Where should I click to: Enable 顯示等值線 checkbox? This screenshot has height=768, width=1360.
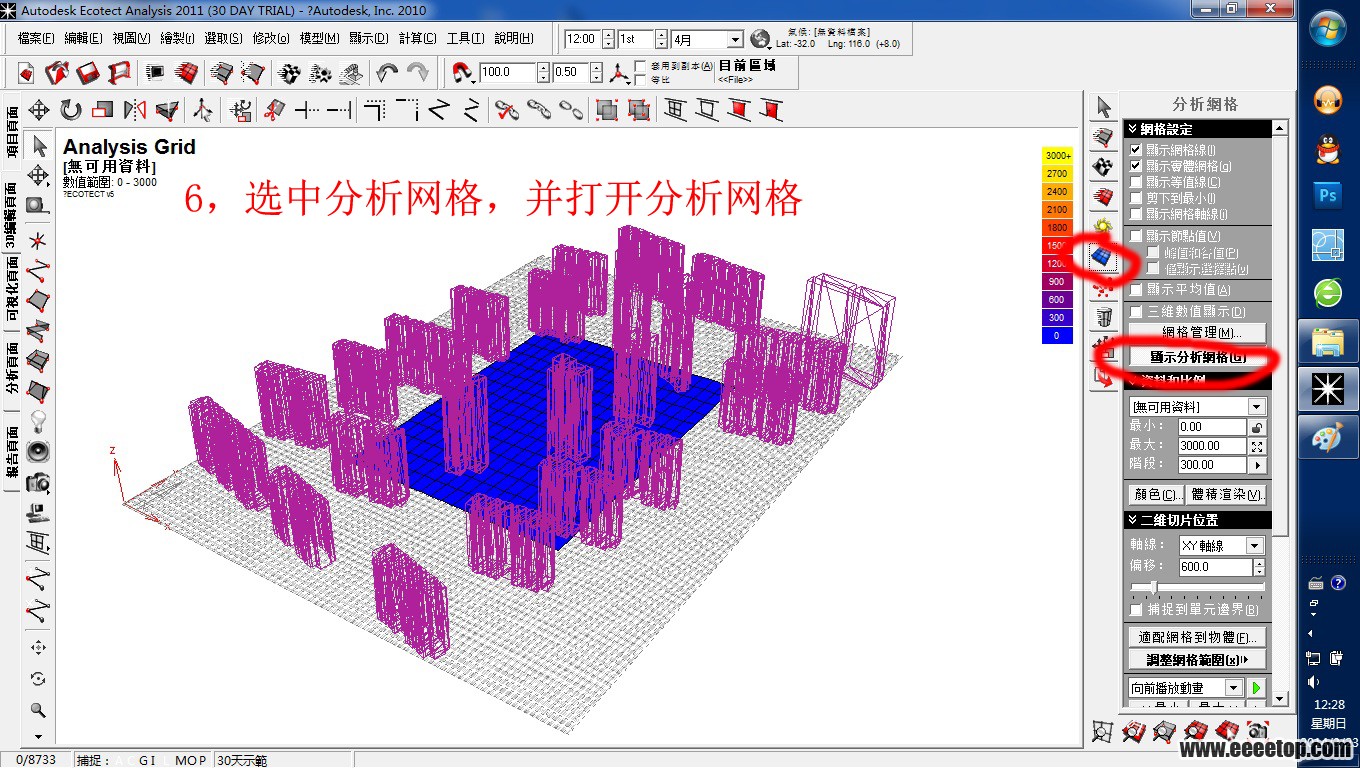(x=1135, y=182)
